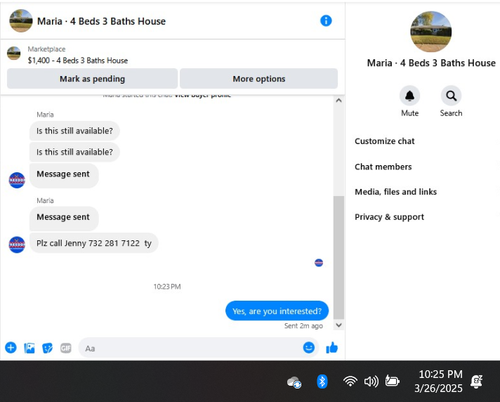This screenshot has height=402, width=500.
Task: Click 'Sent 2m ago' status text
Action: 303,326
